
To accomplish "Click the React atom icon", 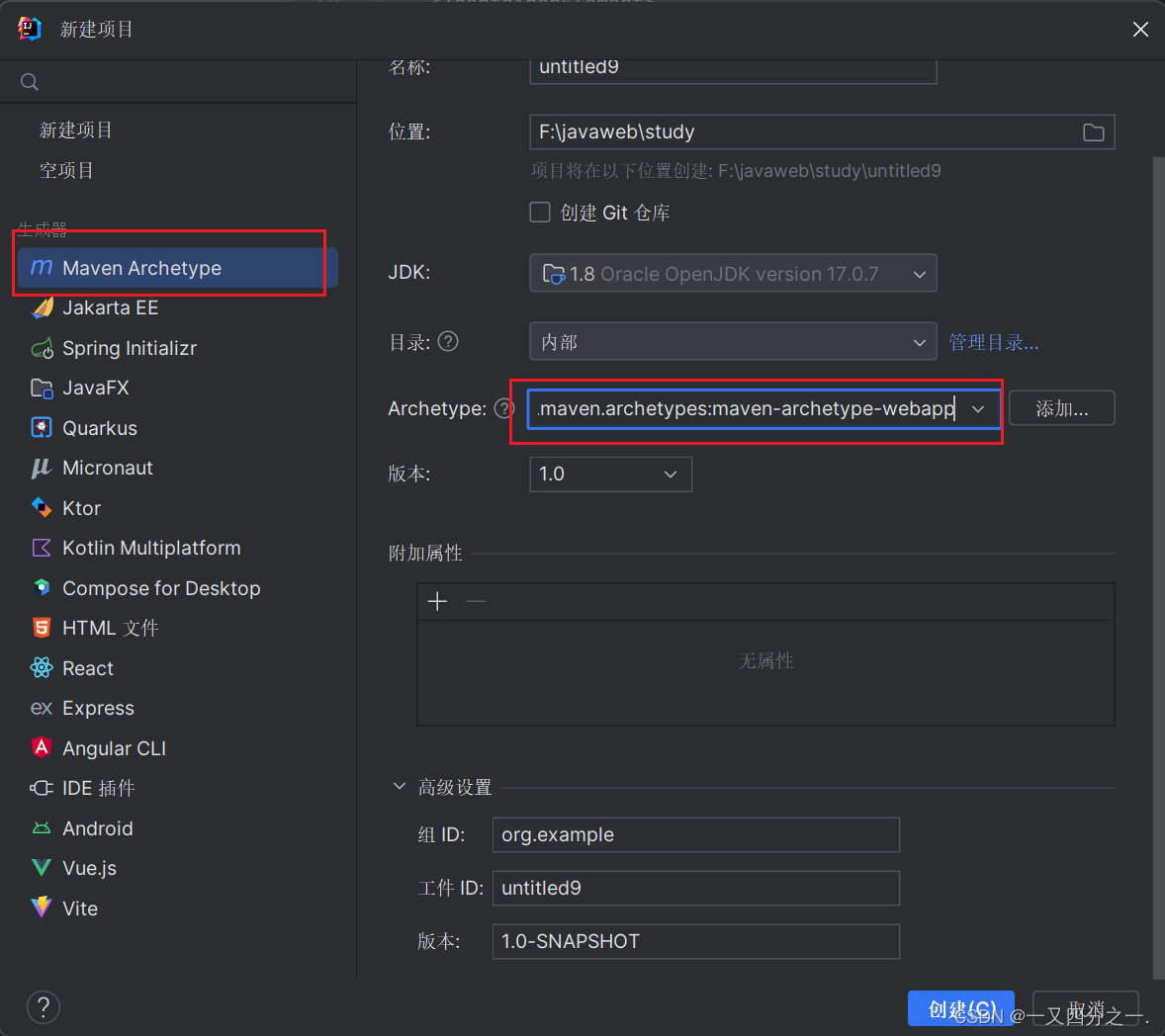I will (42, 667).
